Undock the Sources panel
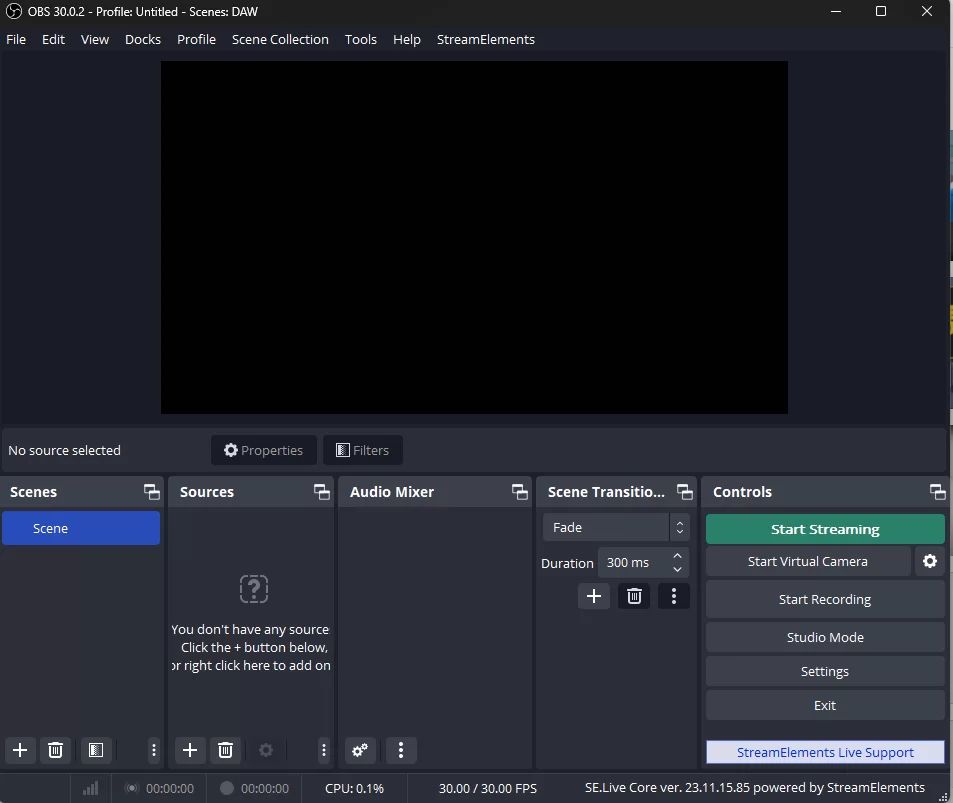The height and width of the screenshot is (803, 953). click(322, 492)
